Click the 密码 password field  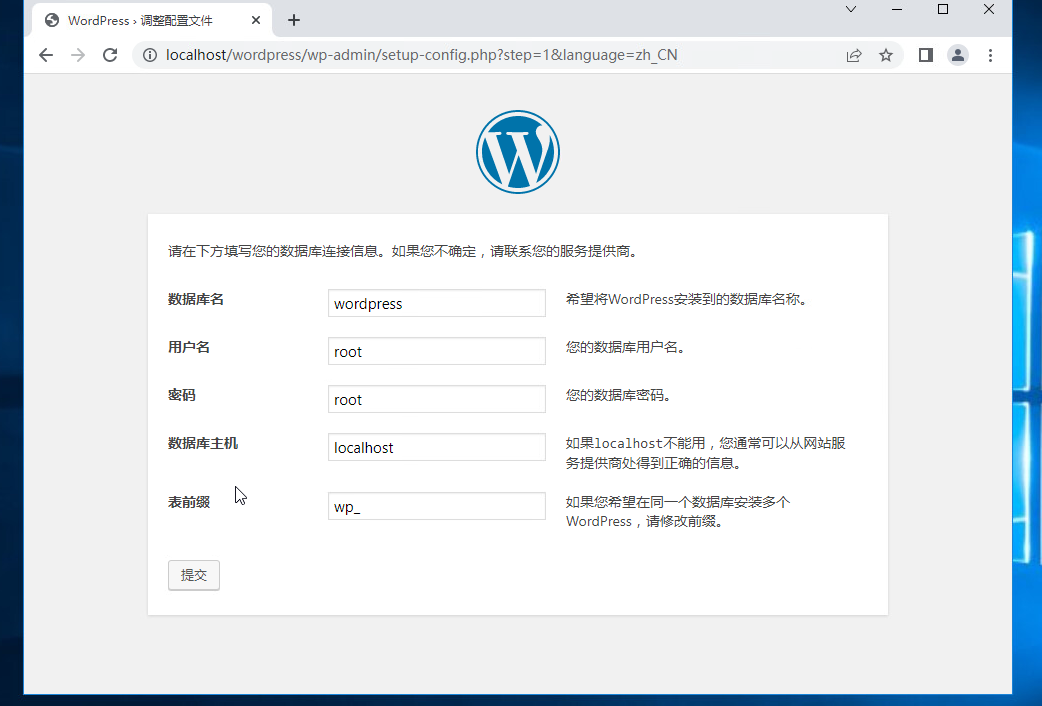pos(436,399)
